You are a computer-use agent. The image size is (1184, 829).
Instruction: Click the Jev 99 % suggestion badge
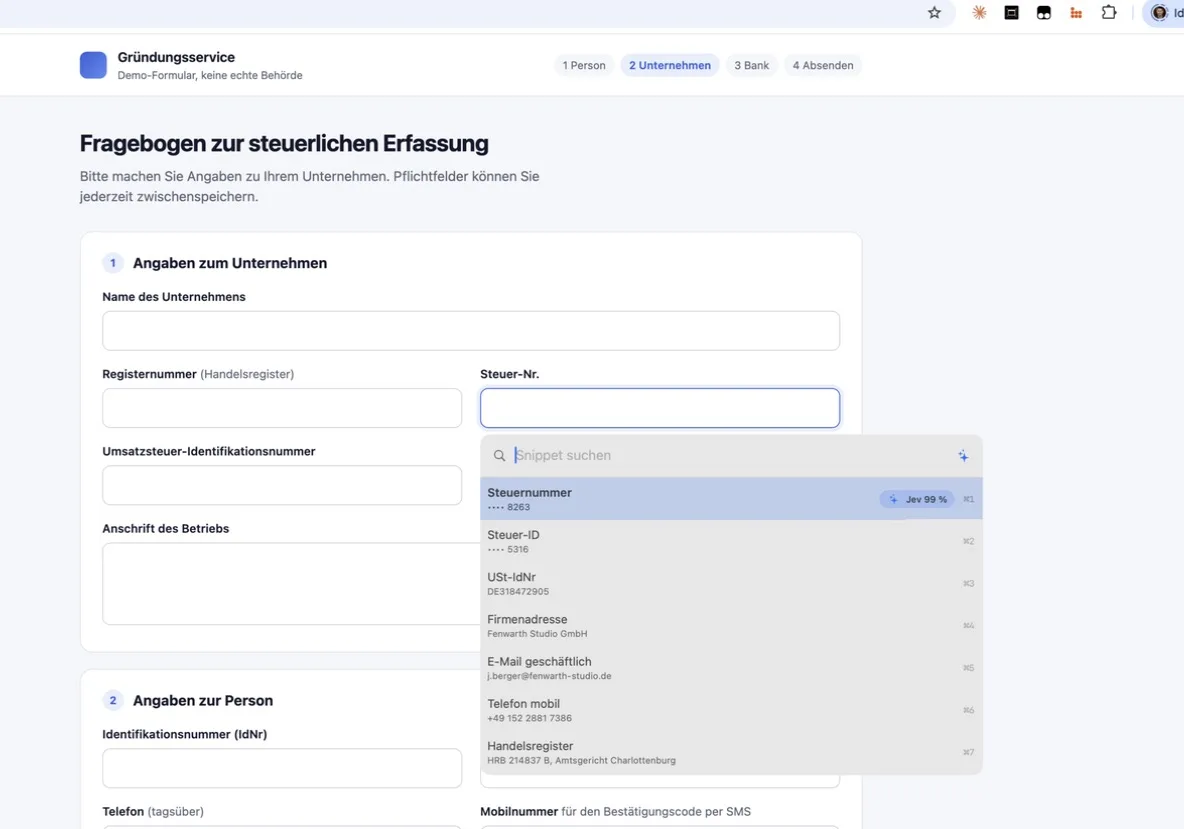[917, 499]
